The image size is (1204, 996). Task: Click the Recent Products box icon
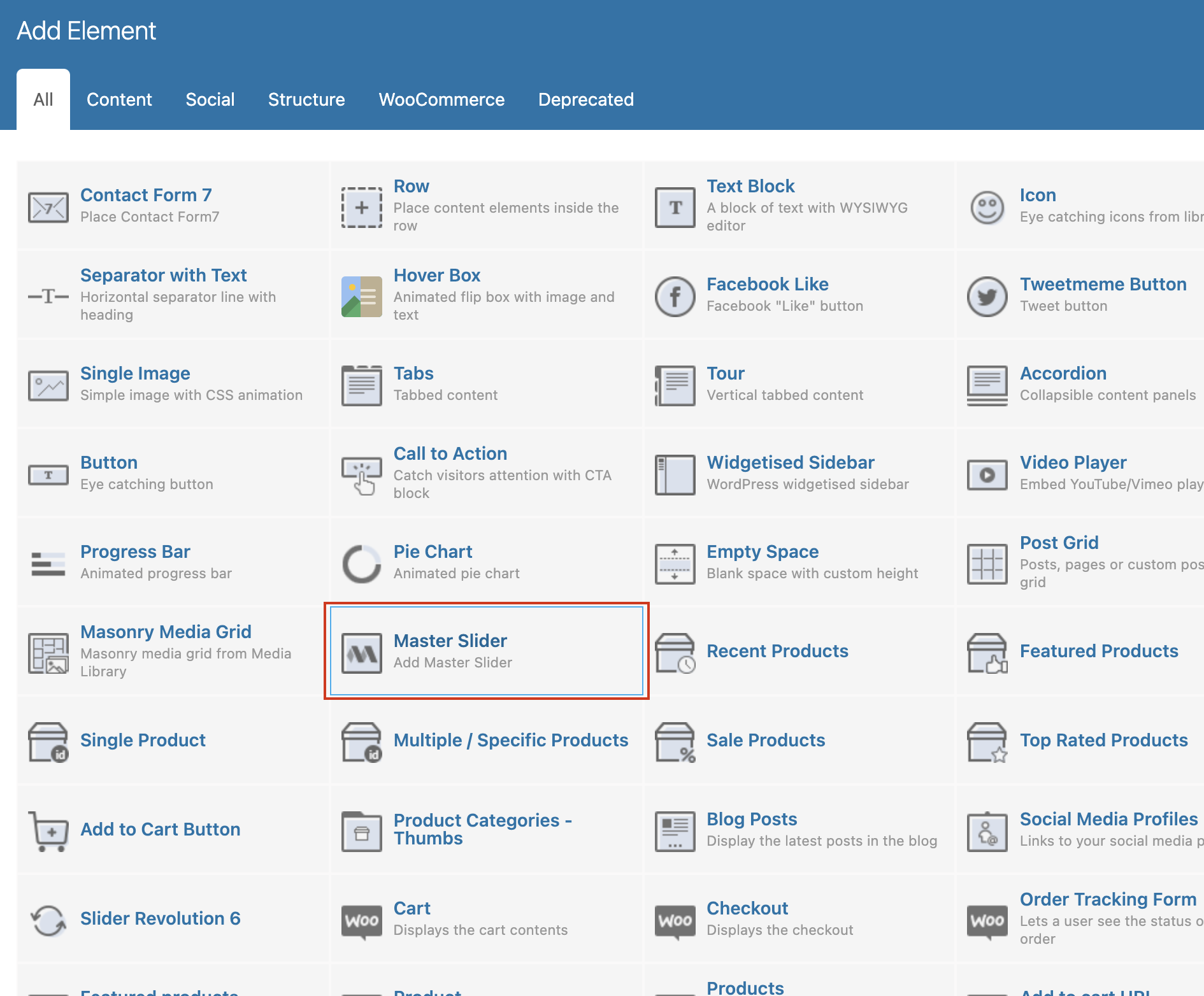coord(675,653)
